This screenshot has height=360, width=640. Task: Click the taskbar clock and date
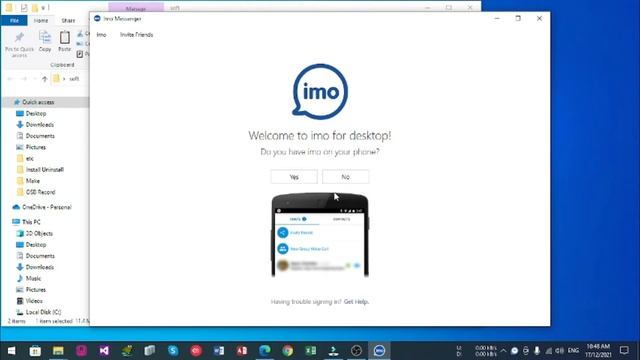click(x=598, y=351)
